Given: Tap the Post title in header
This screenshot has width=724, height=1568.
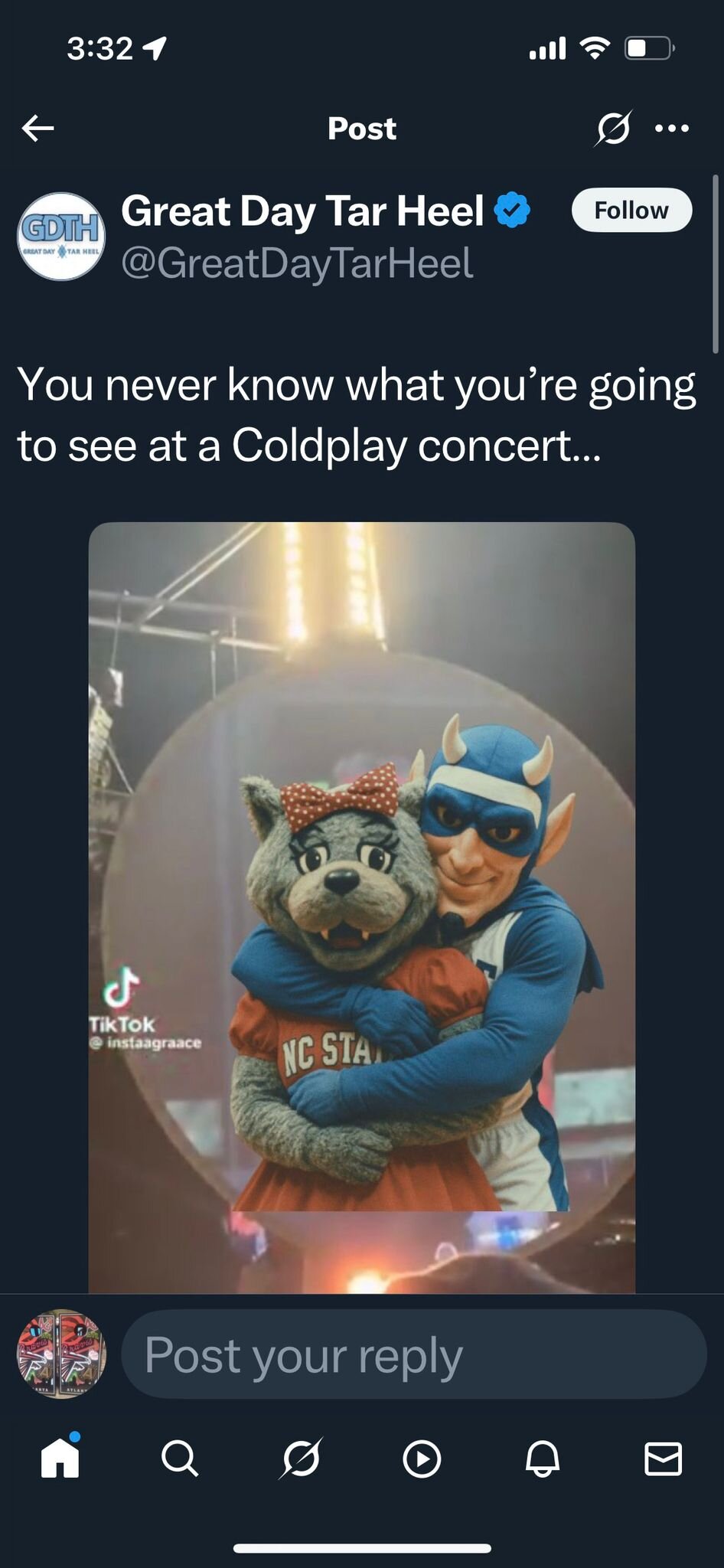Looking at the screenshot, I should (x=362, y=128).
